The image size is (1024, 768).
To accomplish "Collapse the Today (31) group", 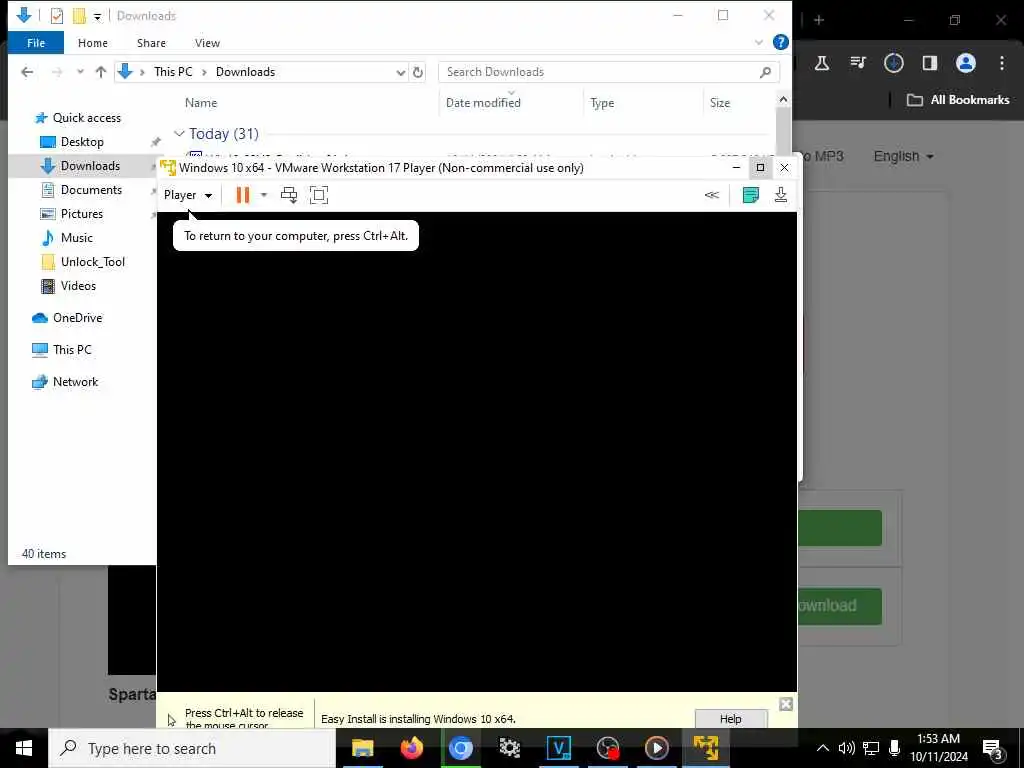I will 179,133.
